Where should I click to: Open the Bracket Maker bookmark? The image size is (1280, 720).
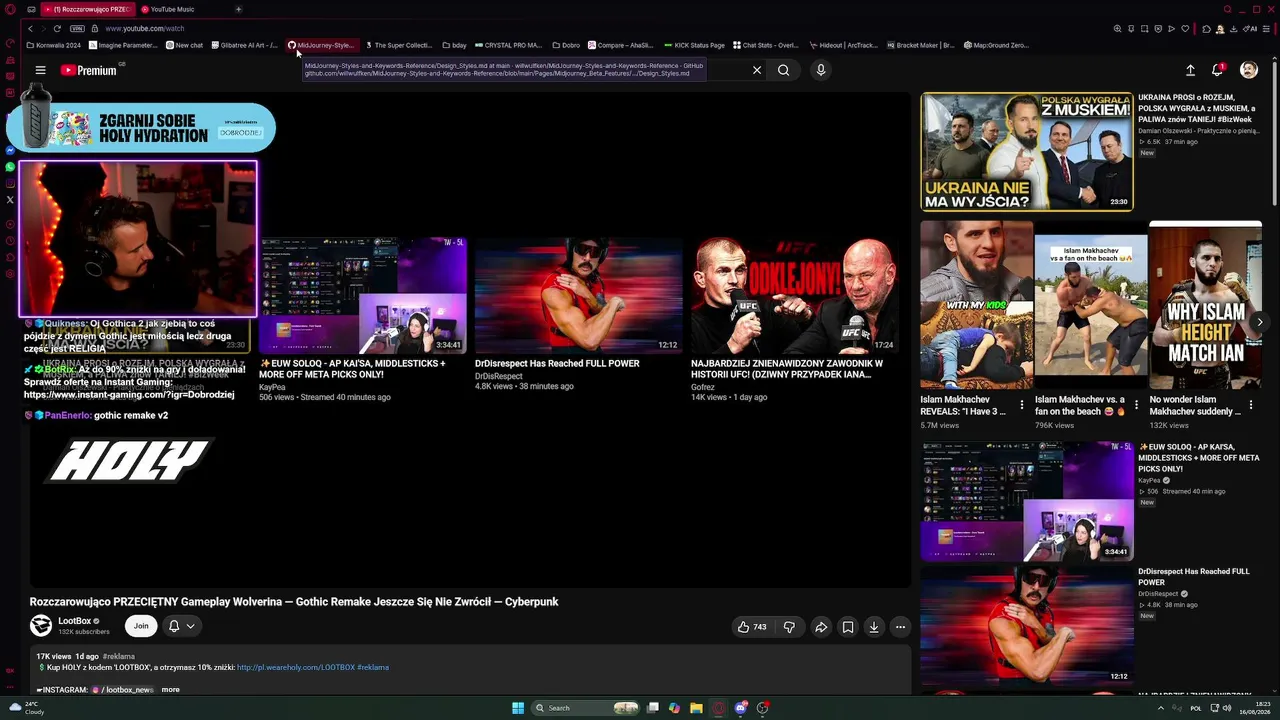pyautogui.click(x=920, y=45)
